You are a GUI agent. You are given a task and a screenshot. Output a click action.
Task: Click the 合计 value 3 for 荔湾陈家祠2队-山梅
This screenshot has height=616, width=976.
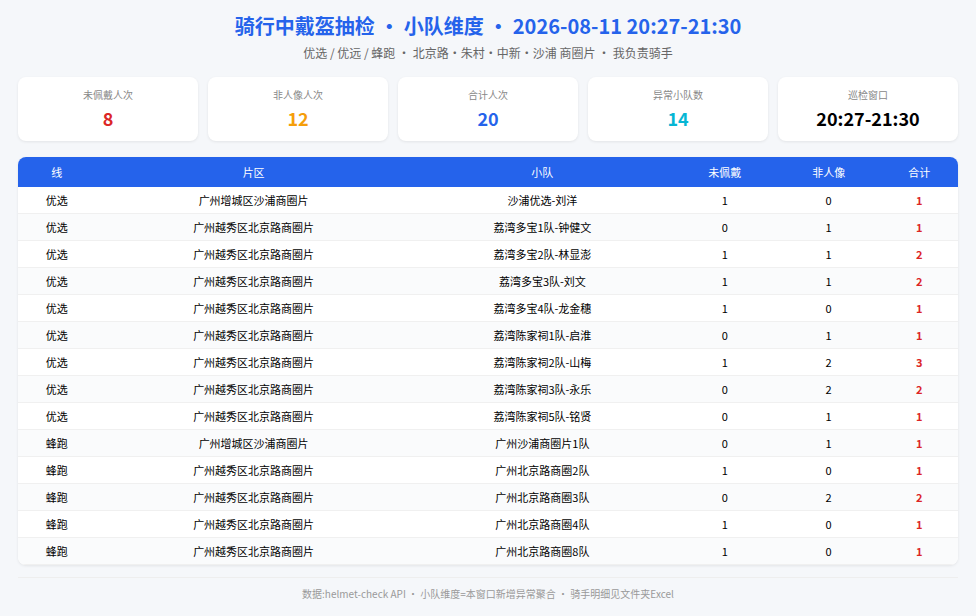tap(919, 363)
